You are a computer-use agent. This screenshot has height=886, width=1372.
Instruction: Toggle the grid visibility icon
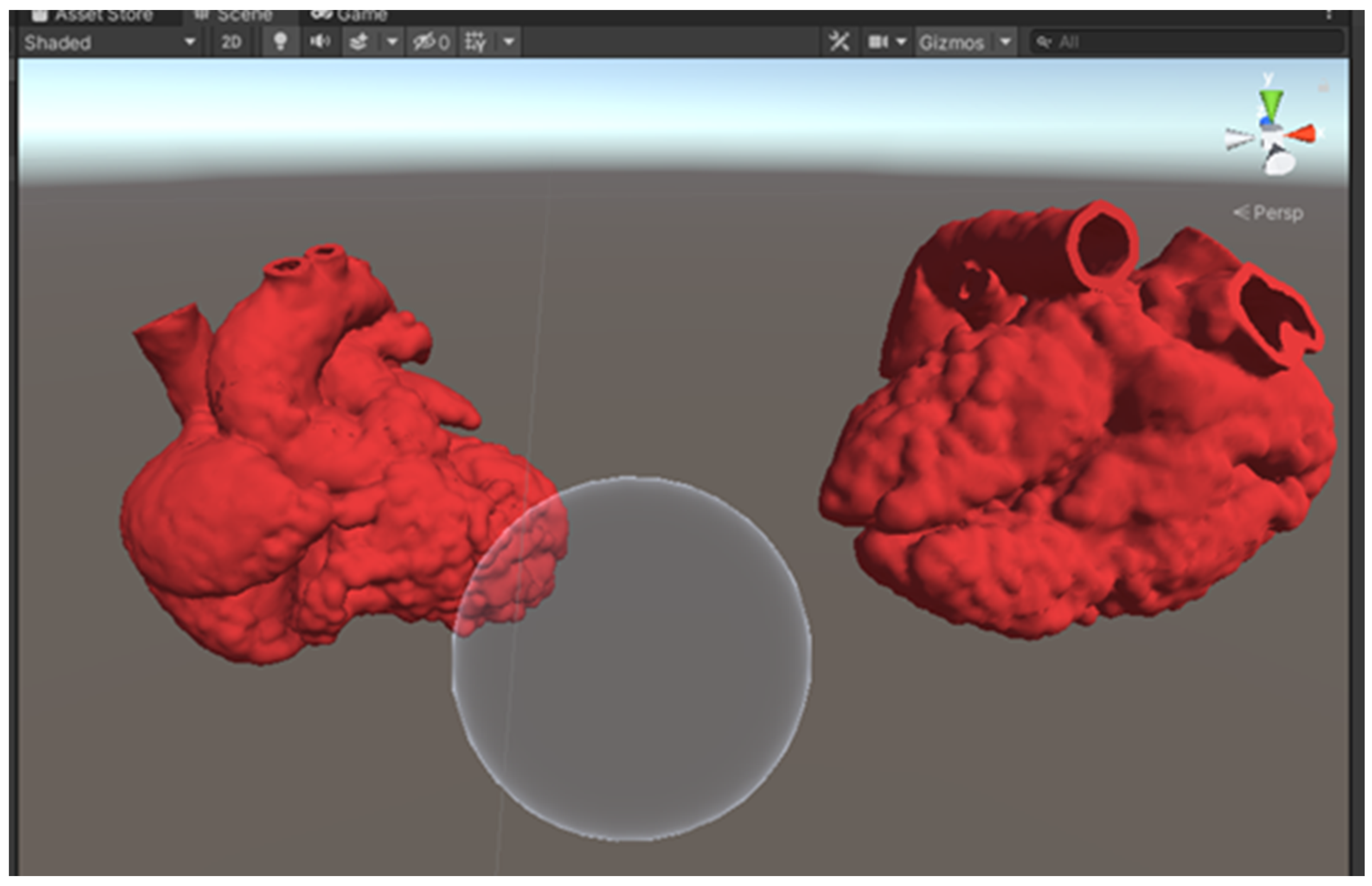pyautogui.click(x=475, y=42)
